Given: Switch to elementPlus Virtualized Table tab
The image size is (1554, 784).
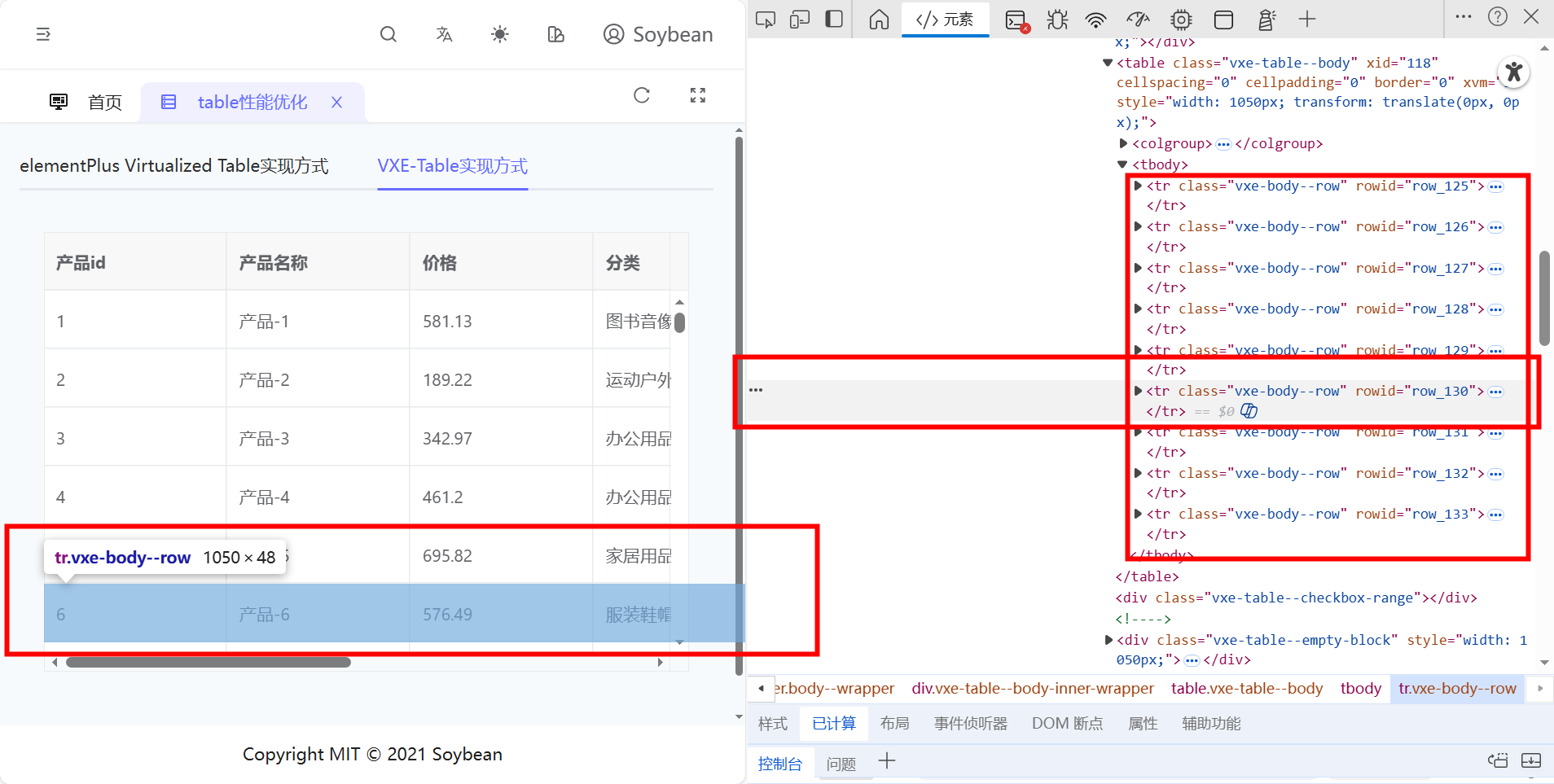Looking at the screenshot, I should (174, 165).
